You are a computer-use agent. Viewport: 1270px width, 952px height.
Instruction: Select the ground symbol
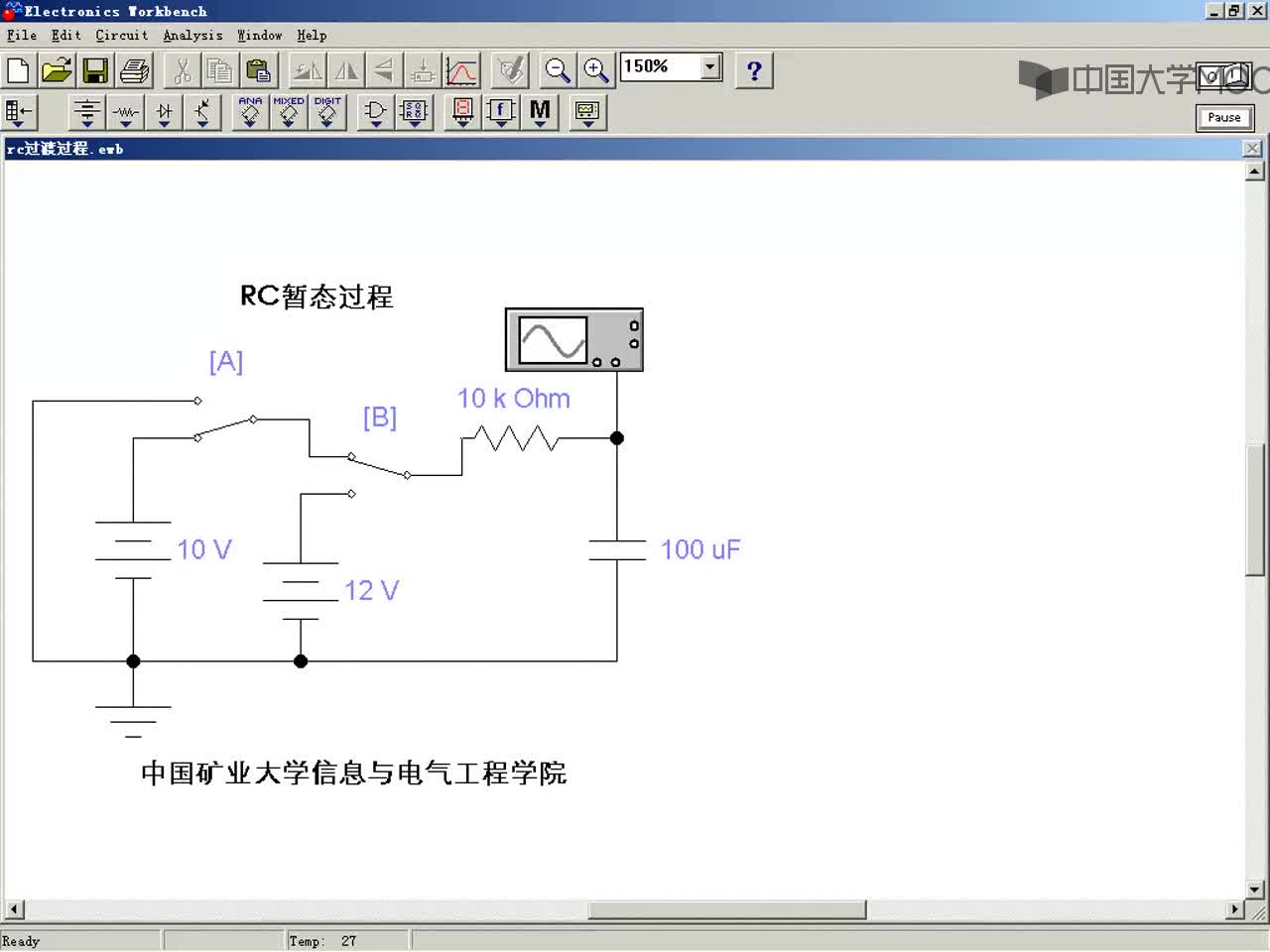click(x=133, y=721)
